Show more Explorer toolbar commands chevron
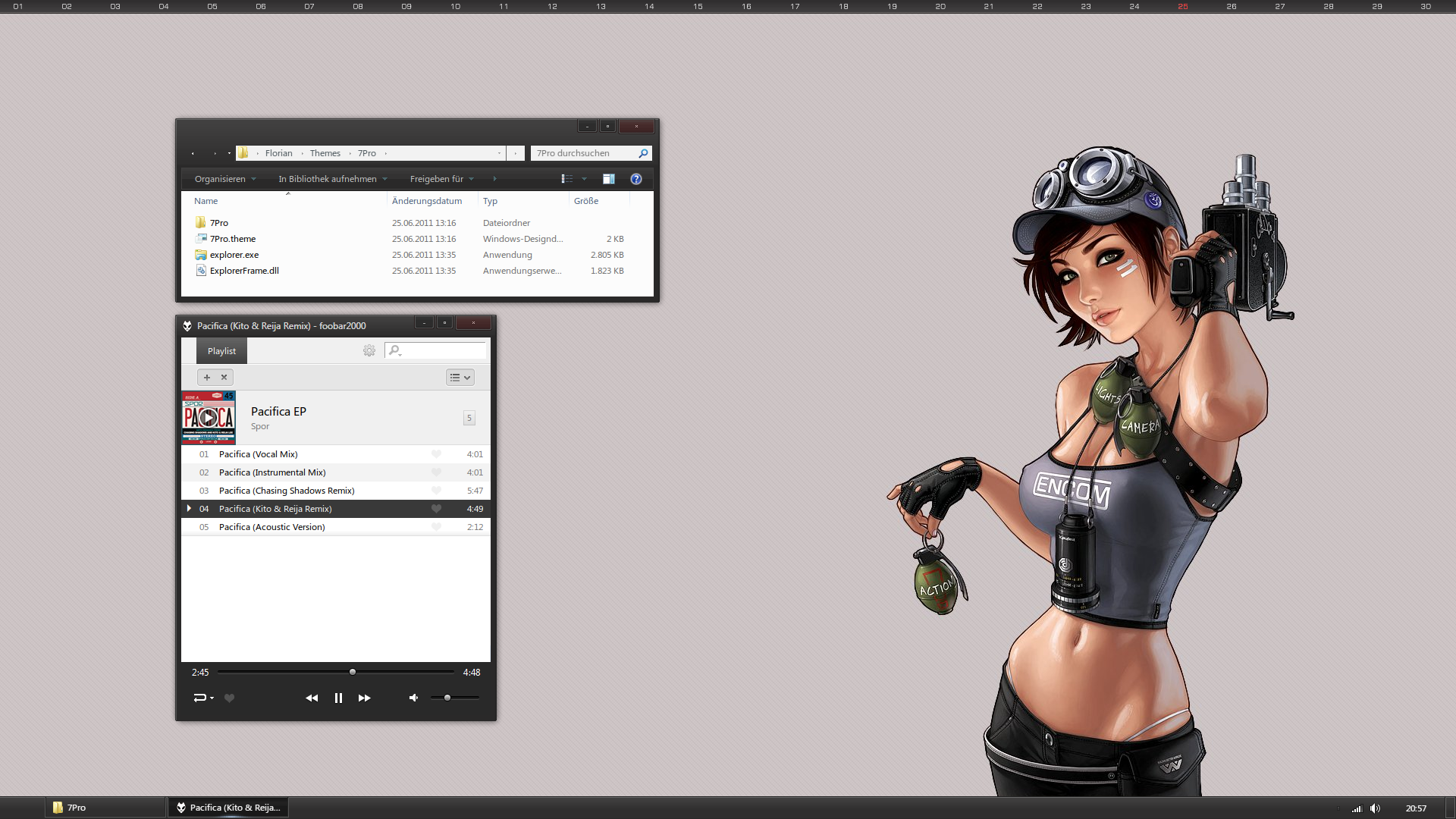Screen dimensions: 1456x819 [x=495, y=179]
